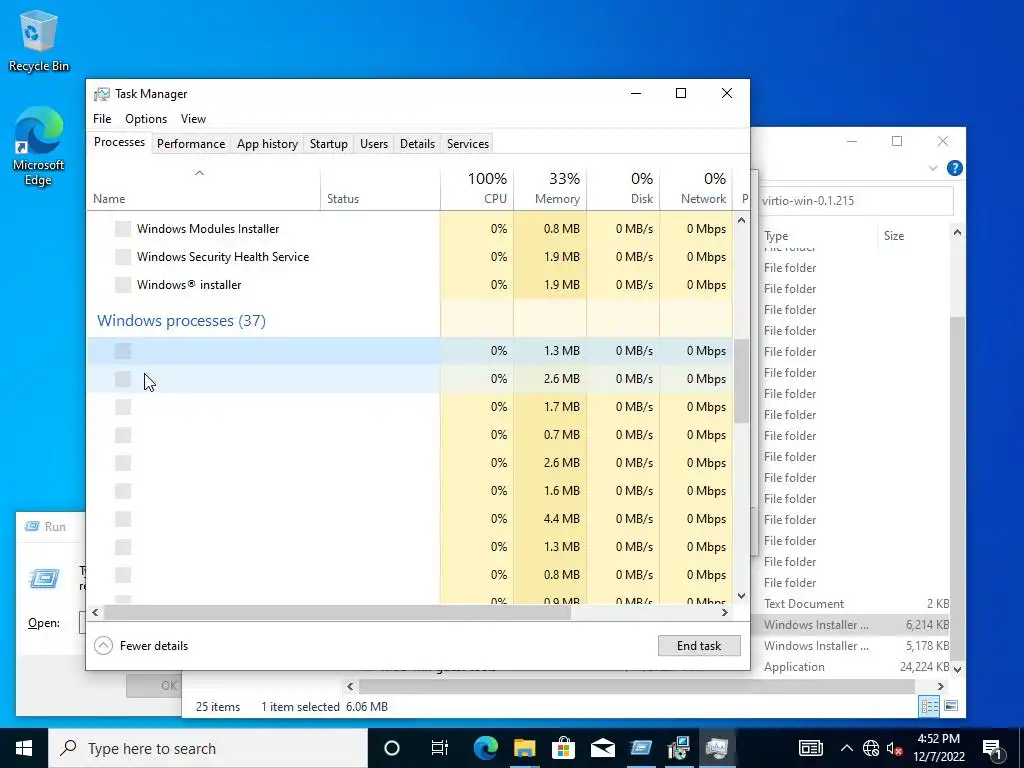Open Microsoft Store from the taskbar
Screen dimensions: 1024x768
point(563,748)
